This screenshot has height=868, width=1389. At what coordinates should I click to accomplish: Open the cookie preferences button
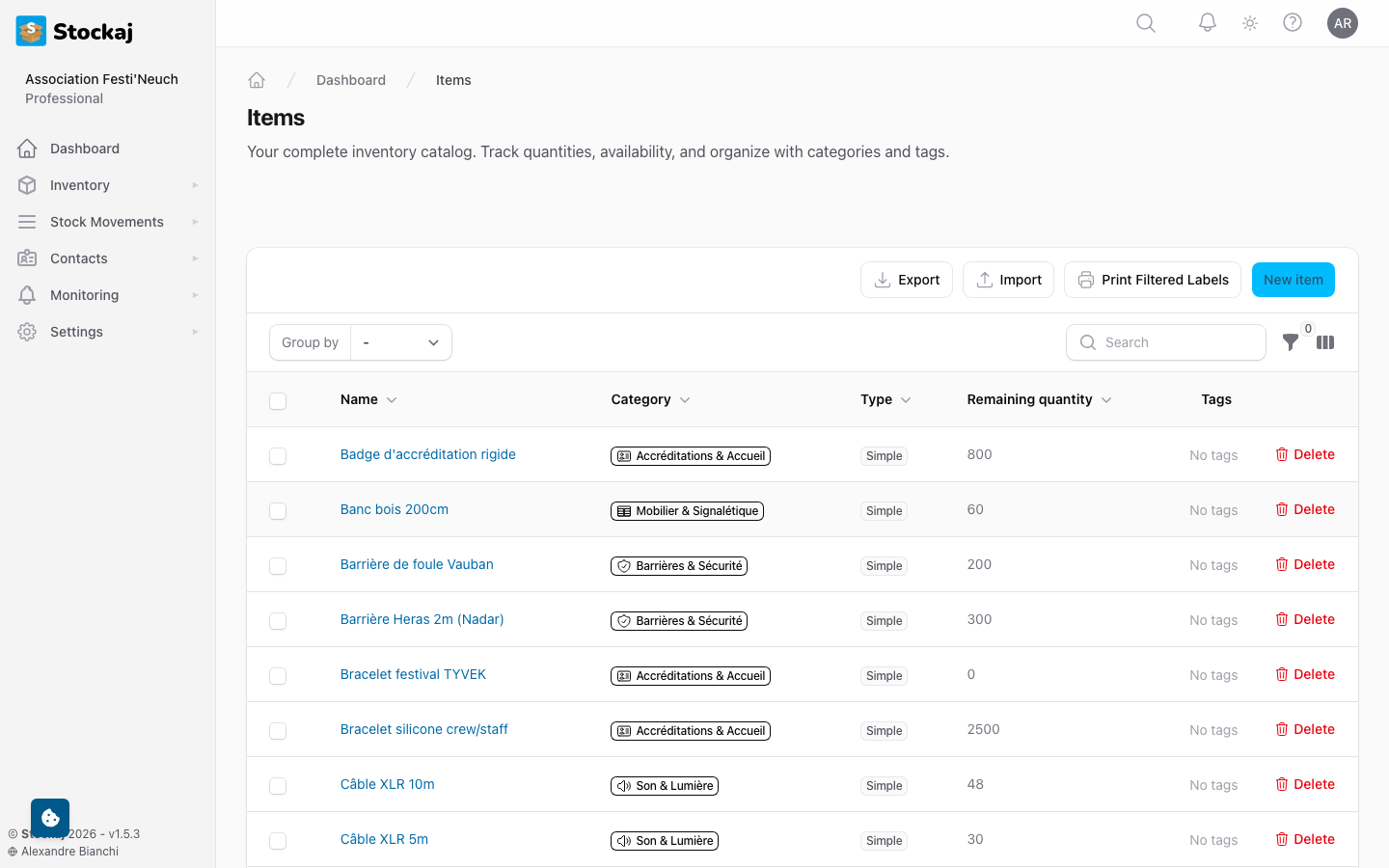[50, 818]
